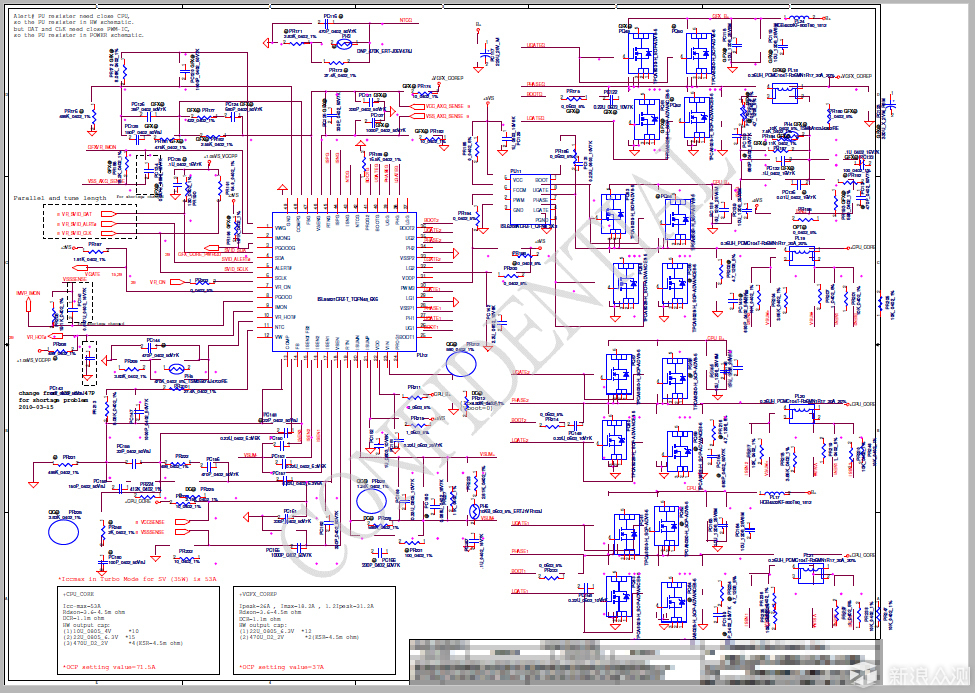Click the PWM3 pin name on the controller

[x=409, y=288]
